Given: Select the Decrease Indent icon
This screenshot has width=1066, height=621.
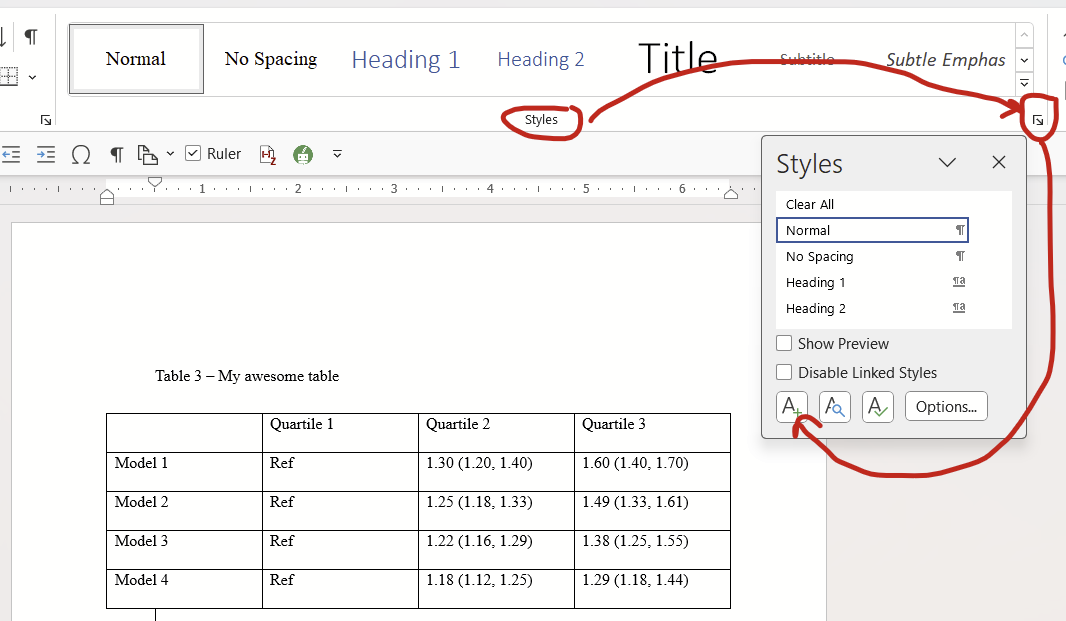Looking at the screenshot, I should pos(12,154).
